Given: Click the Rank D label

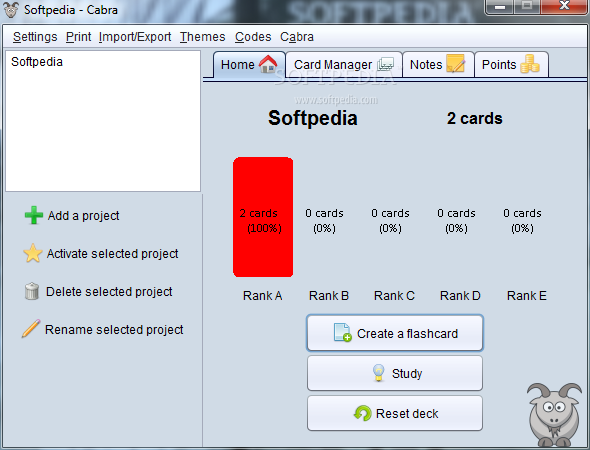Looking at the screenshot, I should [460, 296].
